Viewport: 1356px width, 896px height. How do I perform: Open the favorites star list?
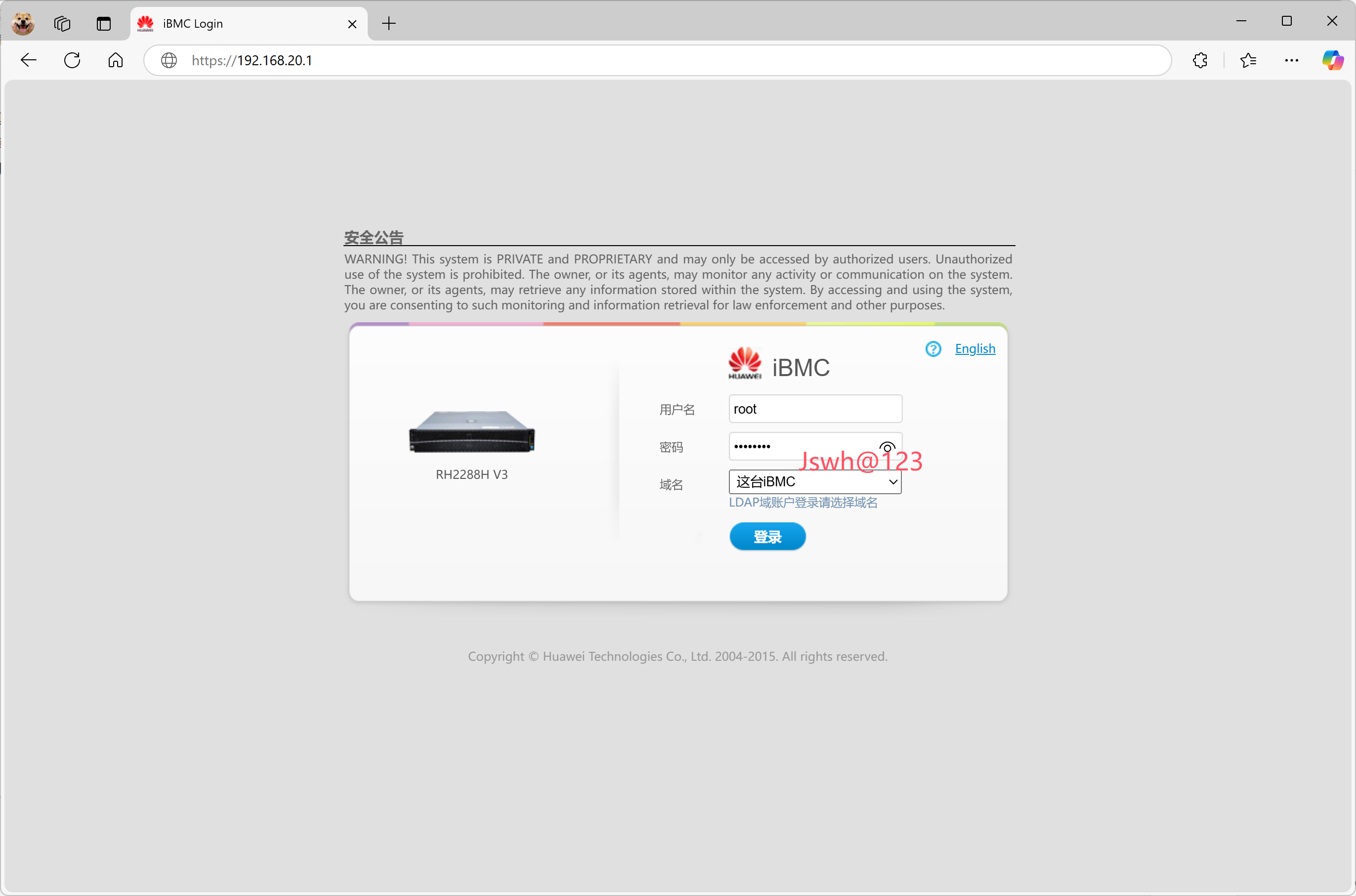pos(1248,60)
